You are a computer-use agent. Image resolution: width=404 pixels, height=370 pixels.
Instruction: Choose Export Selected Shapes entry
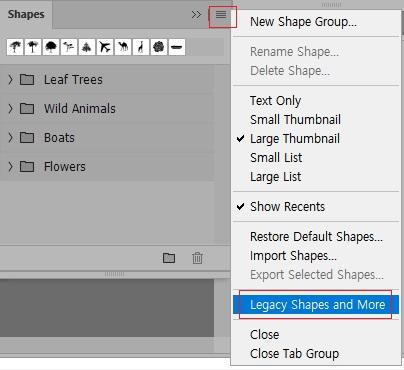317,275
